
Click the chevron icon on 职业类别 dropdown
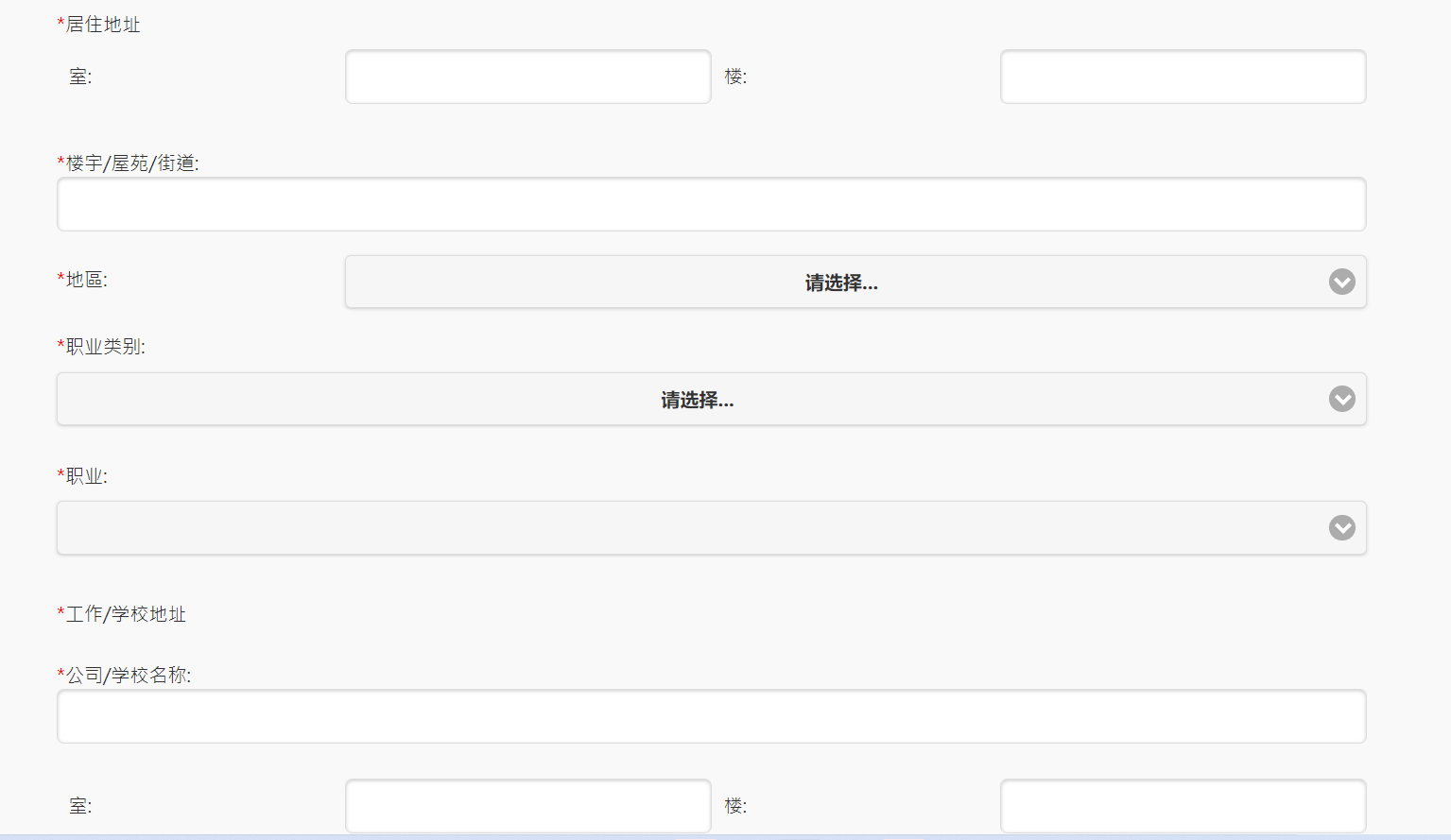1341,399
